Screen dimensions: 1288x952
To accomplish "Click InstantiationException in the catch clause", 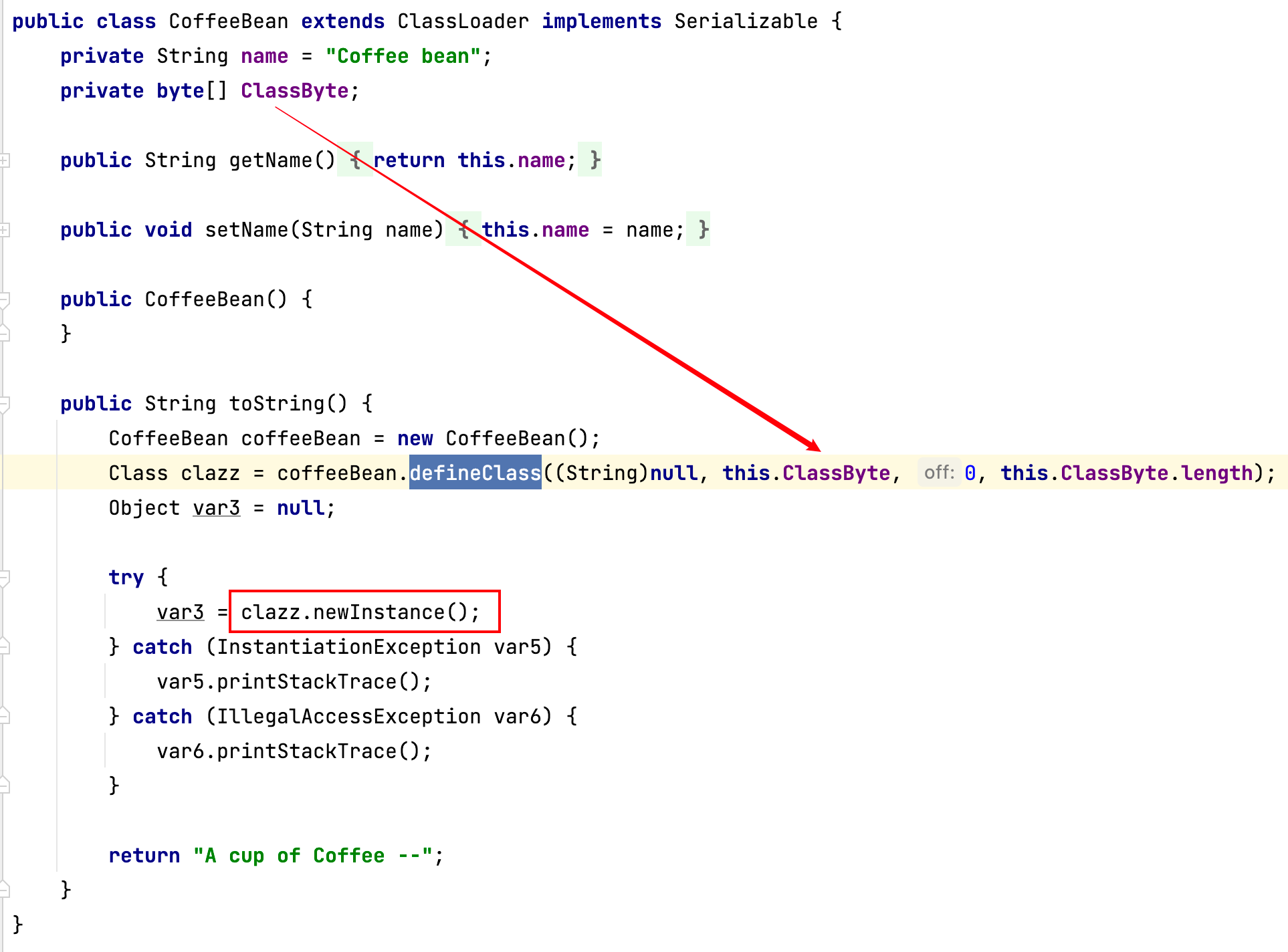I will 349,647.
